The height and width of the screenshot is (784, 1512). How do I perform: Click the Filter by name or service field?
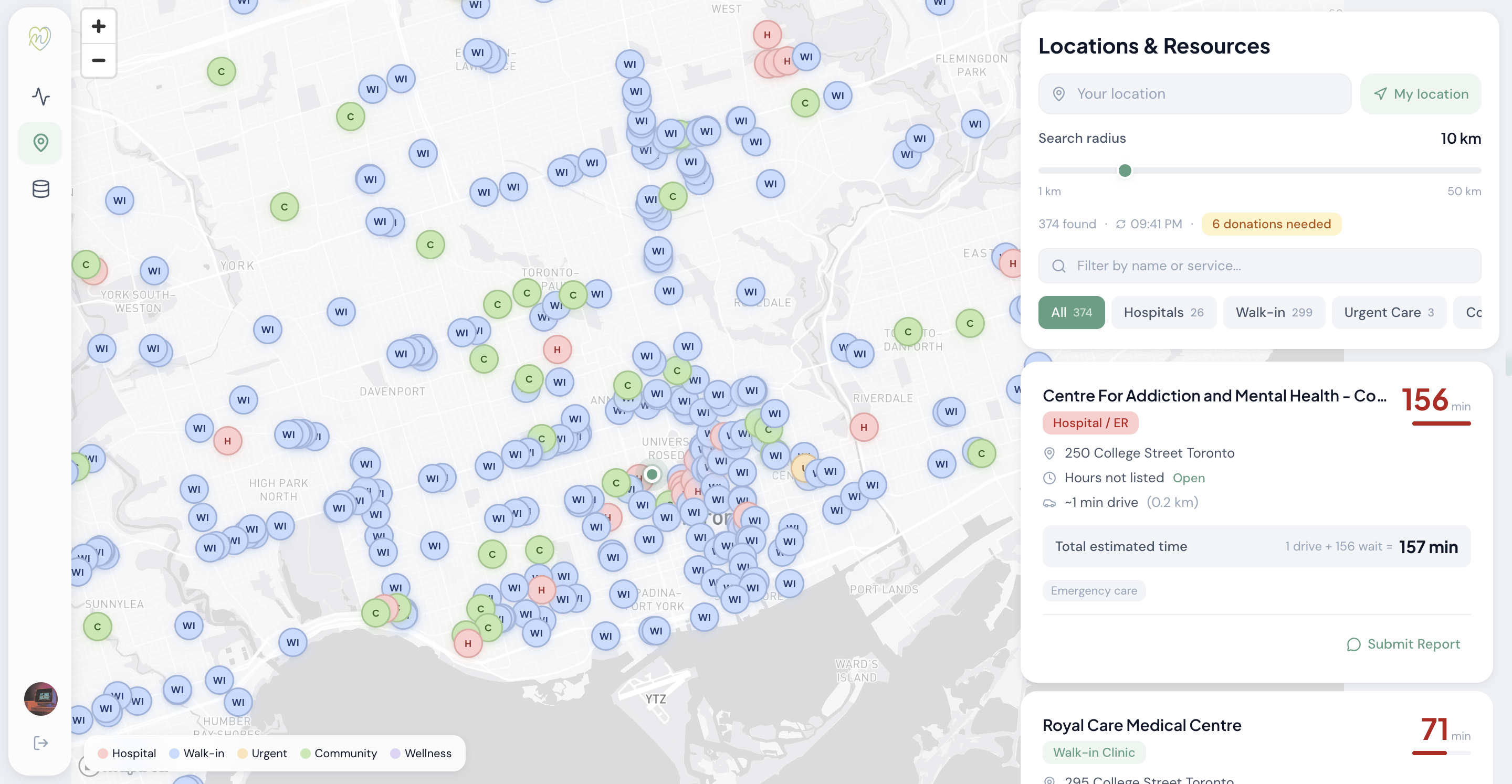pyautogui.click(x=1259, y=266)
